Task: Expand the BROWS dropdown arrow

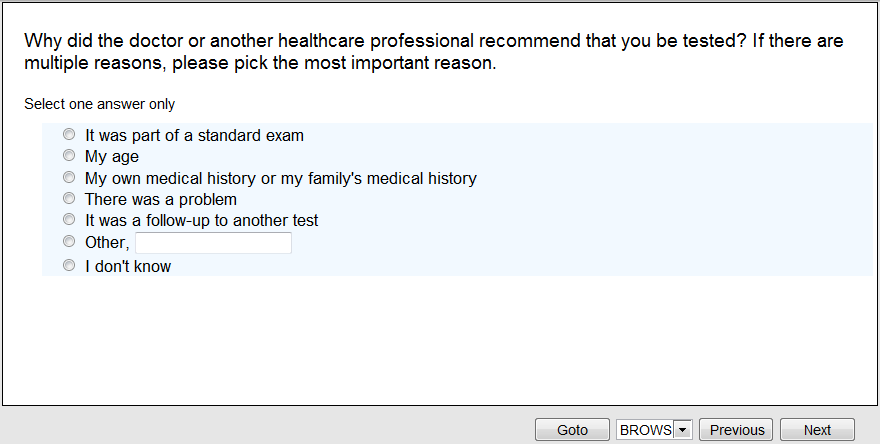Action: (x=683, y=430)
